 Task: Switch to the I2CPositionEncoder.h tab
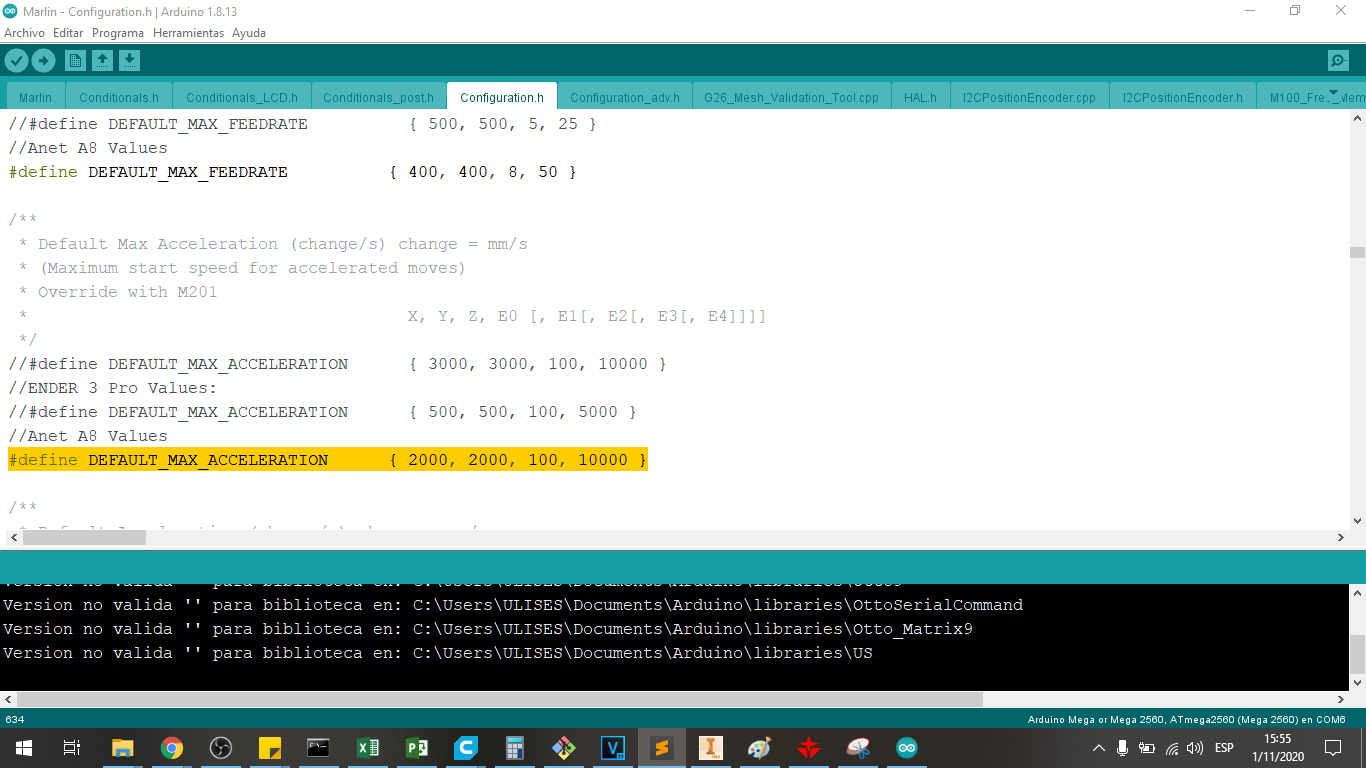tap(1183, 97)
